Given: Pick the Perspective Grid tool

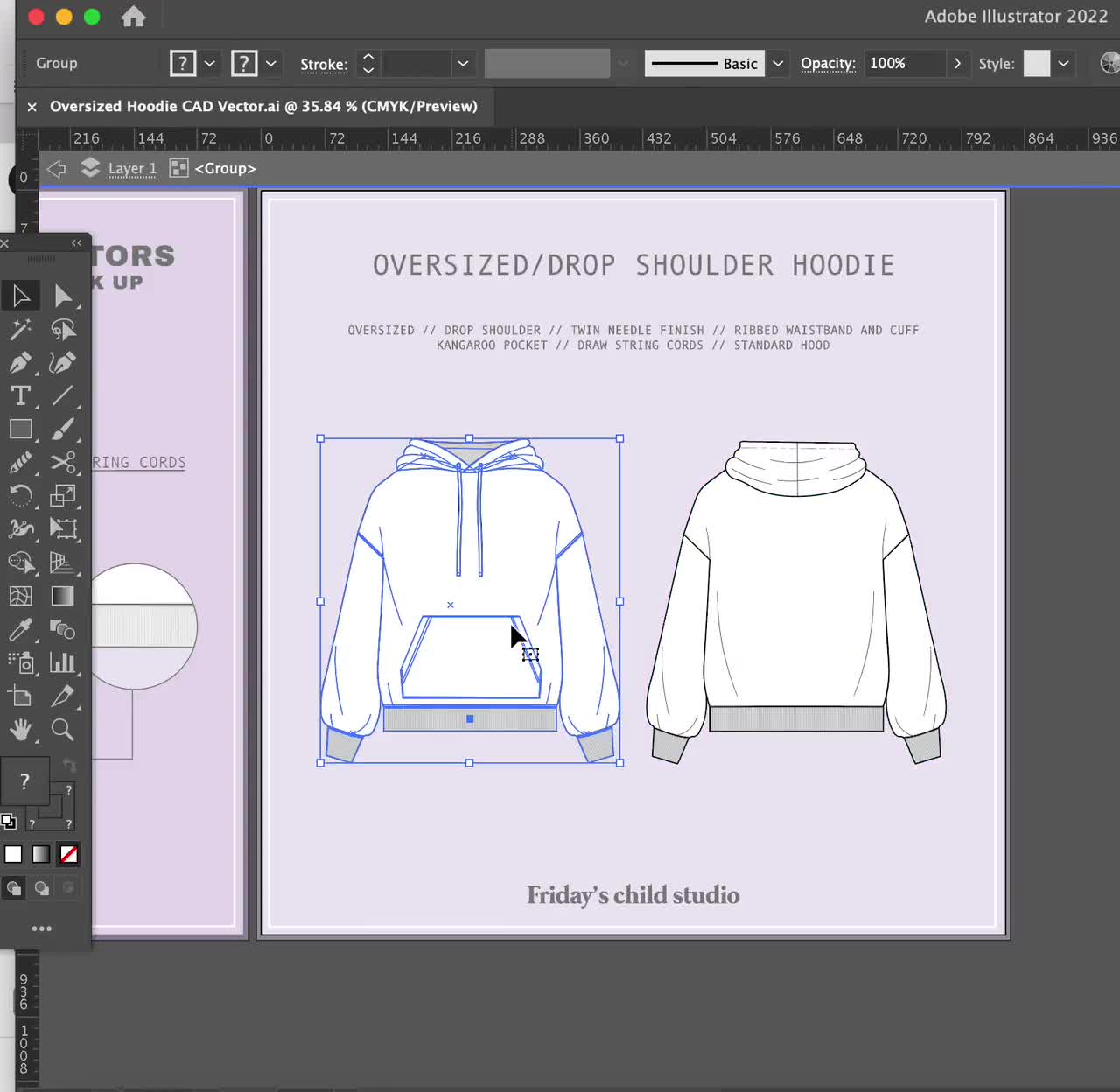Looking at the screenshot, I should (x=63, y=562).
